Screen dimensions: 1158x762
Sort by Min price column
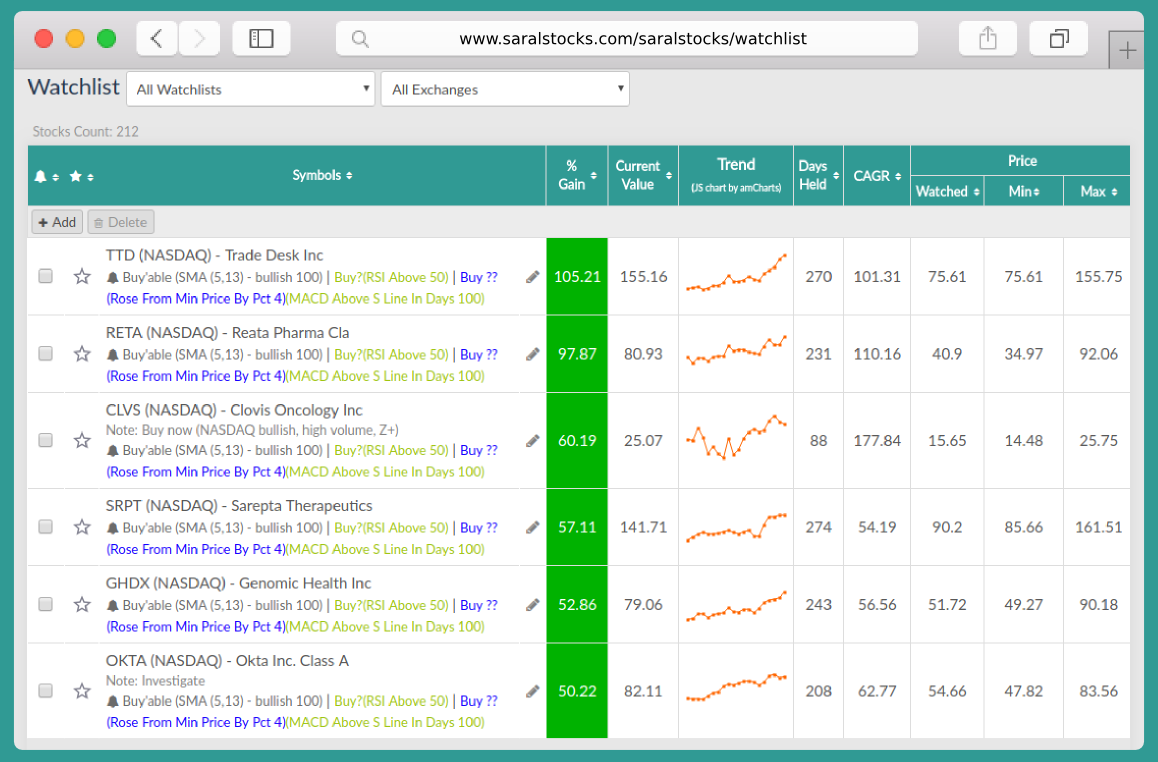[1024, 191]
